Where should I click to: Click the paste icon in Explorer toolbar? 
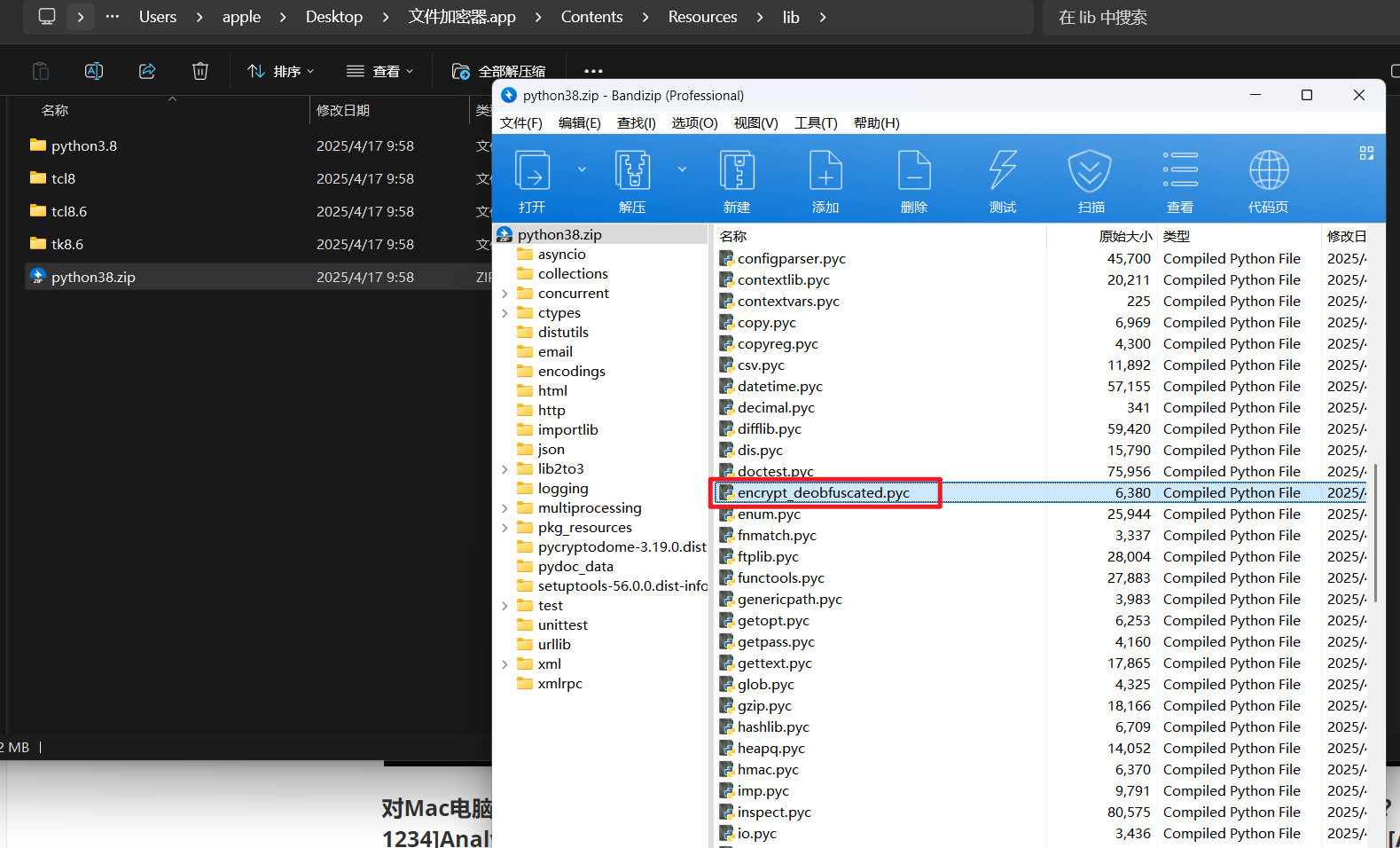(41, 71)
